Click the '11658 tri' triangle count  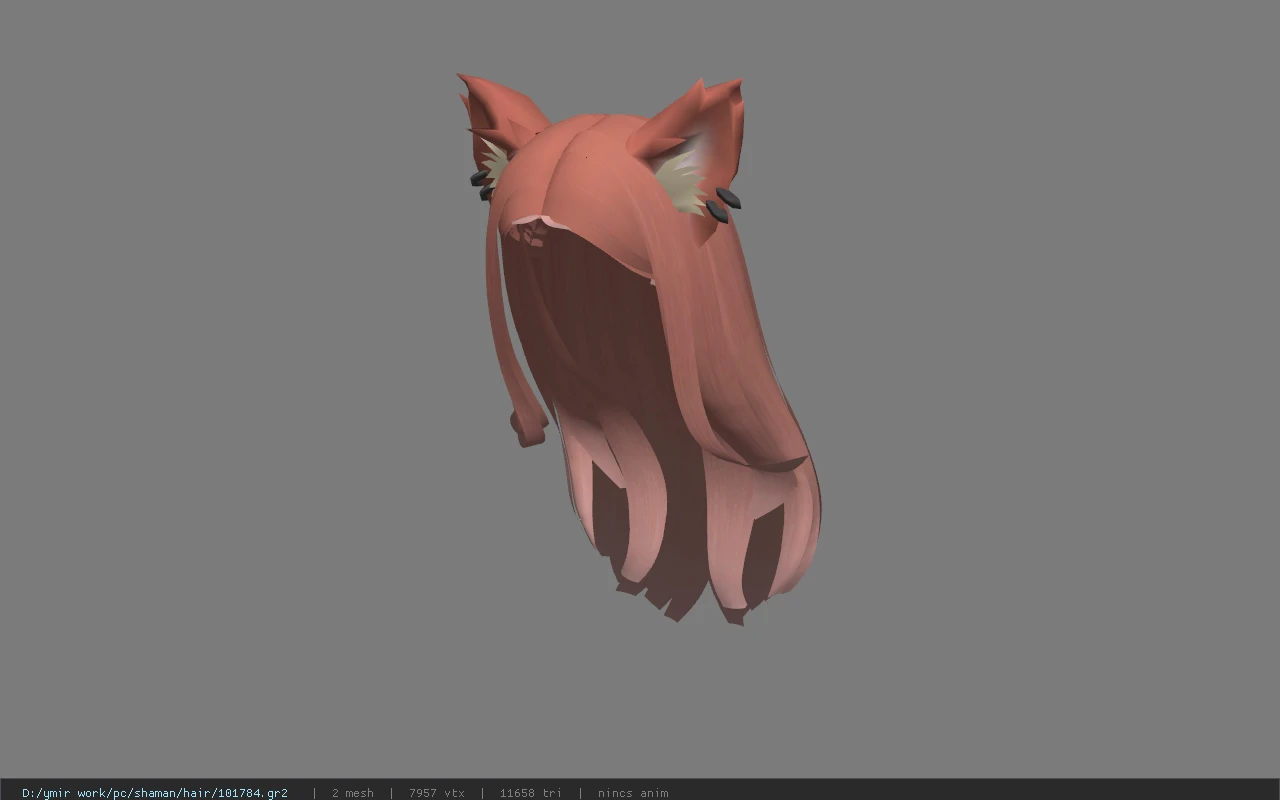[x=530, y=792]
